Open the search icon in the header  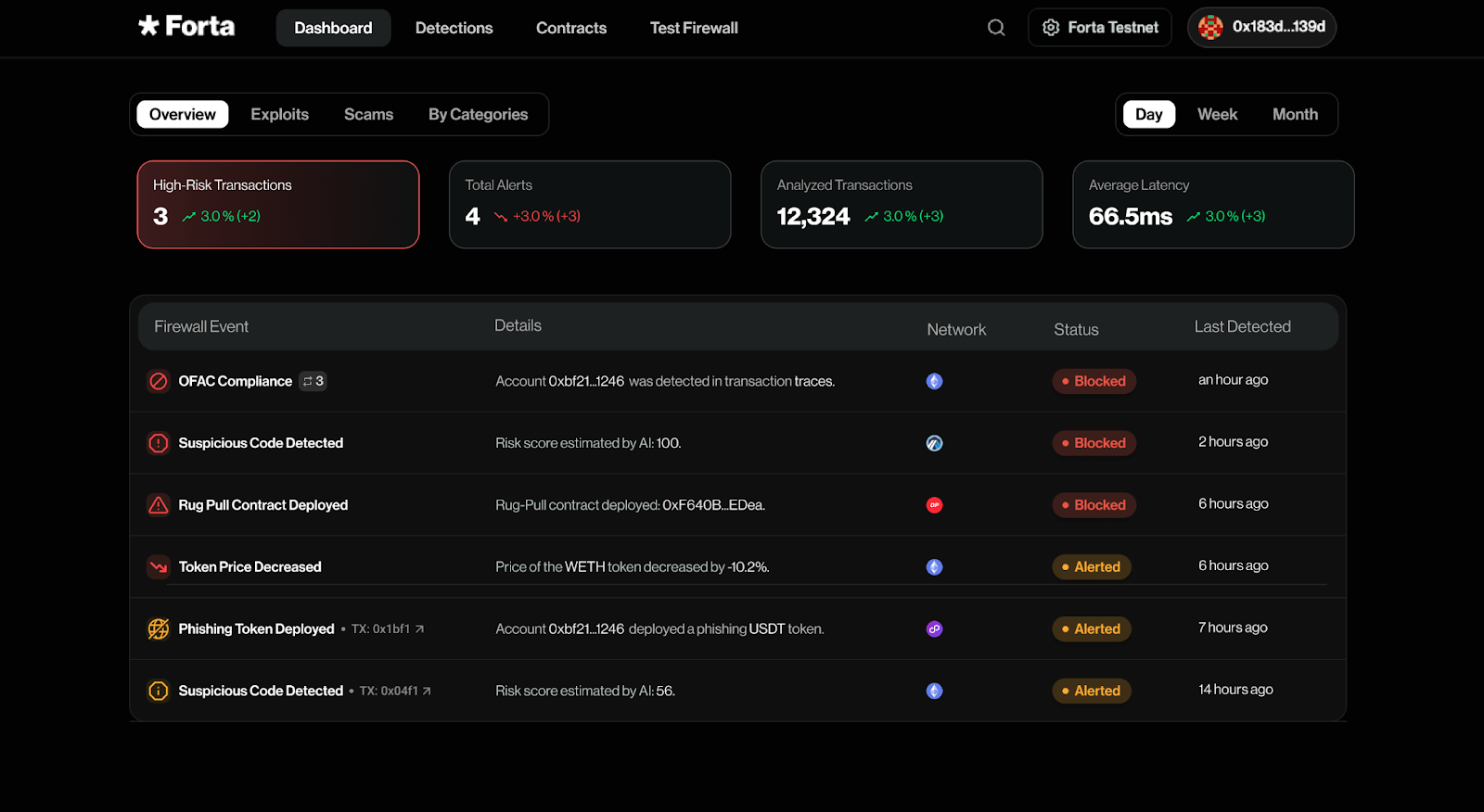(x=996, y=28)
